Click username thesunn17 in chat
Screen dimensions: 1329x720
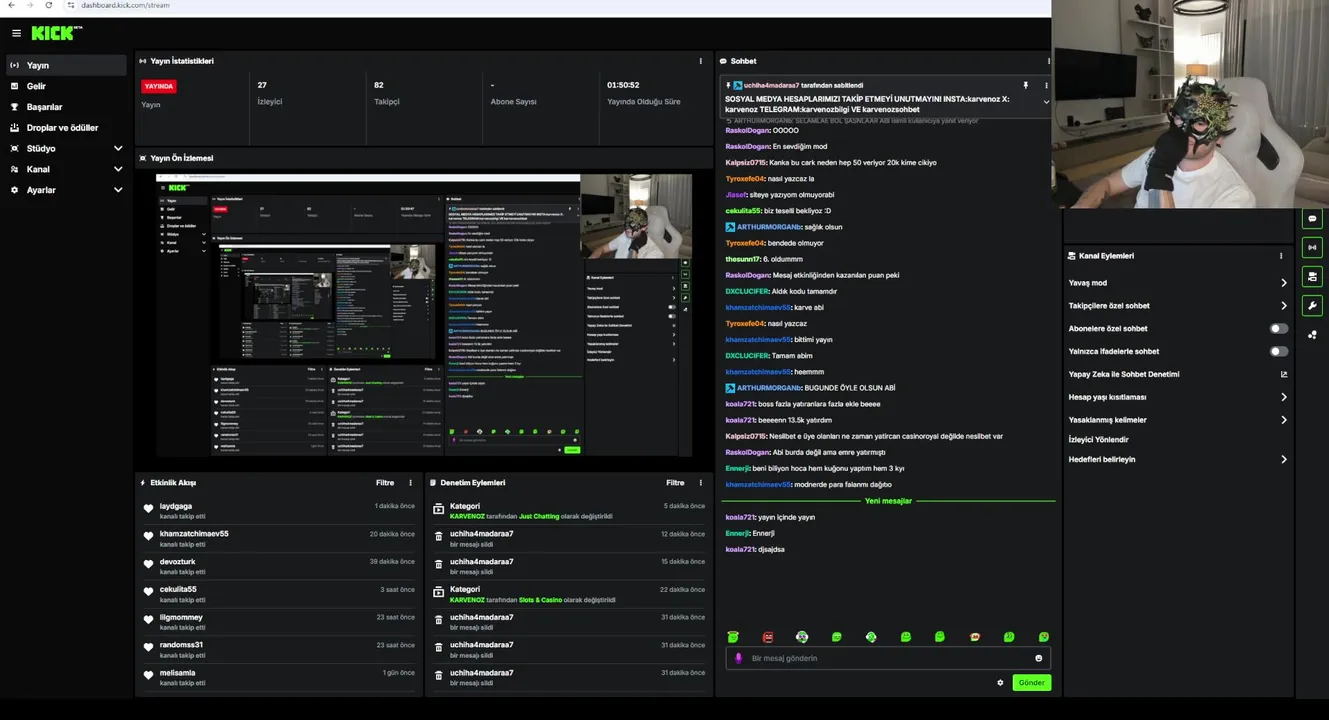pos(743,259)
